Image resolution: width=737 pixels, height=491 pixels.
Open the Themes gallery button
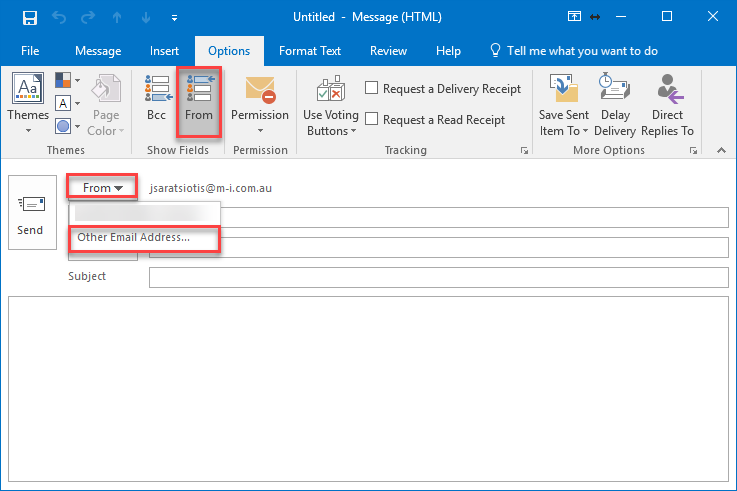point(28,103)
